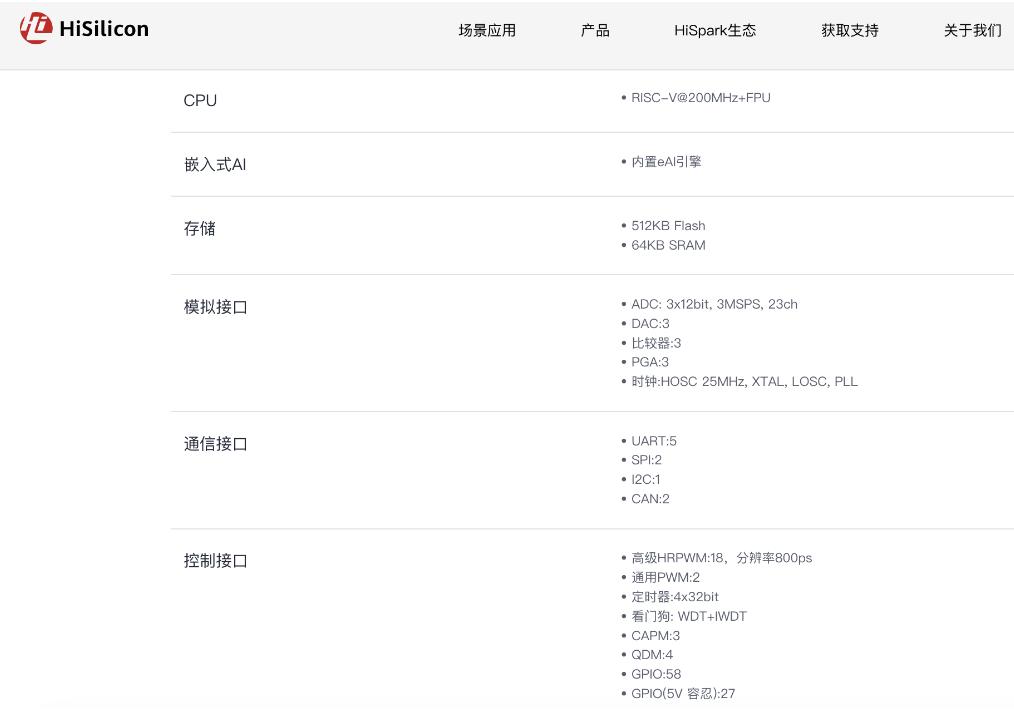This screenshot has height=714, width=1014.
Task: Click the 内置eAI引擎 spec entry
Action: point(666,162)
